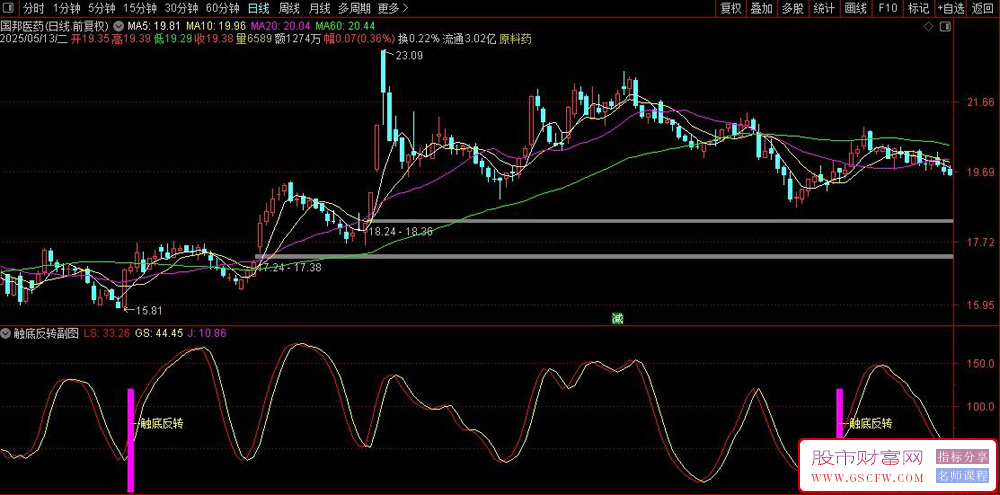Screen dimensions: 1000x495
Task: Select the 15分钟 period tab
Action: [x=140, y=8]
